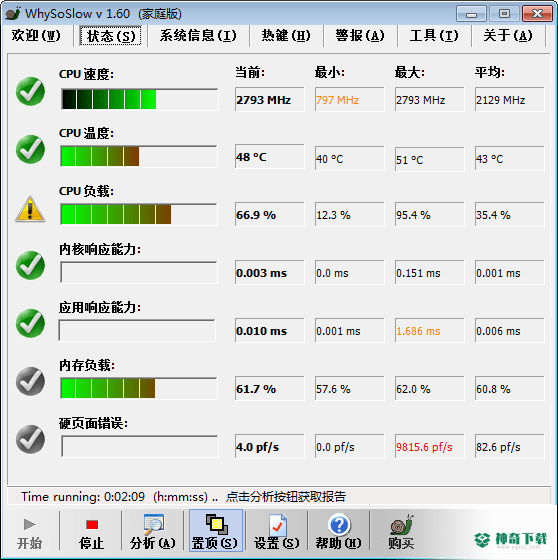This screenshot has height=560, width=558.
Task: Click the kernel maximum 0.151 ms field
Action: [430, 272]
